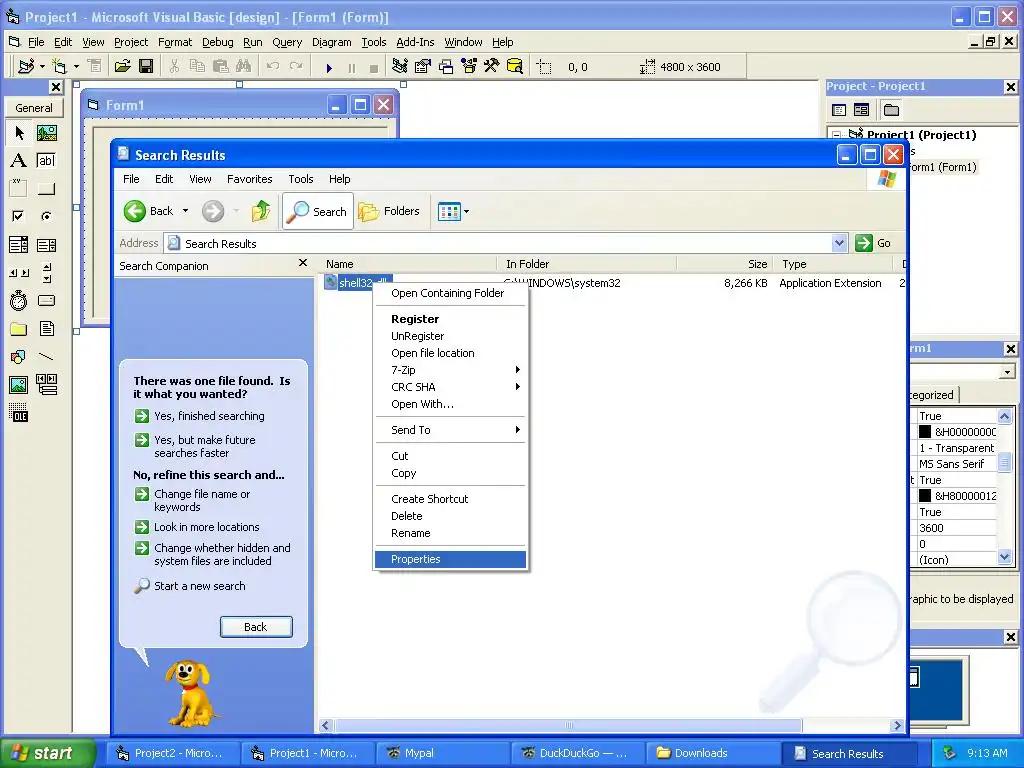The image size is (1024, 768).
Task: Select the Image control tool
Action: [x=19, y=385]
